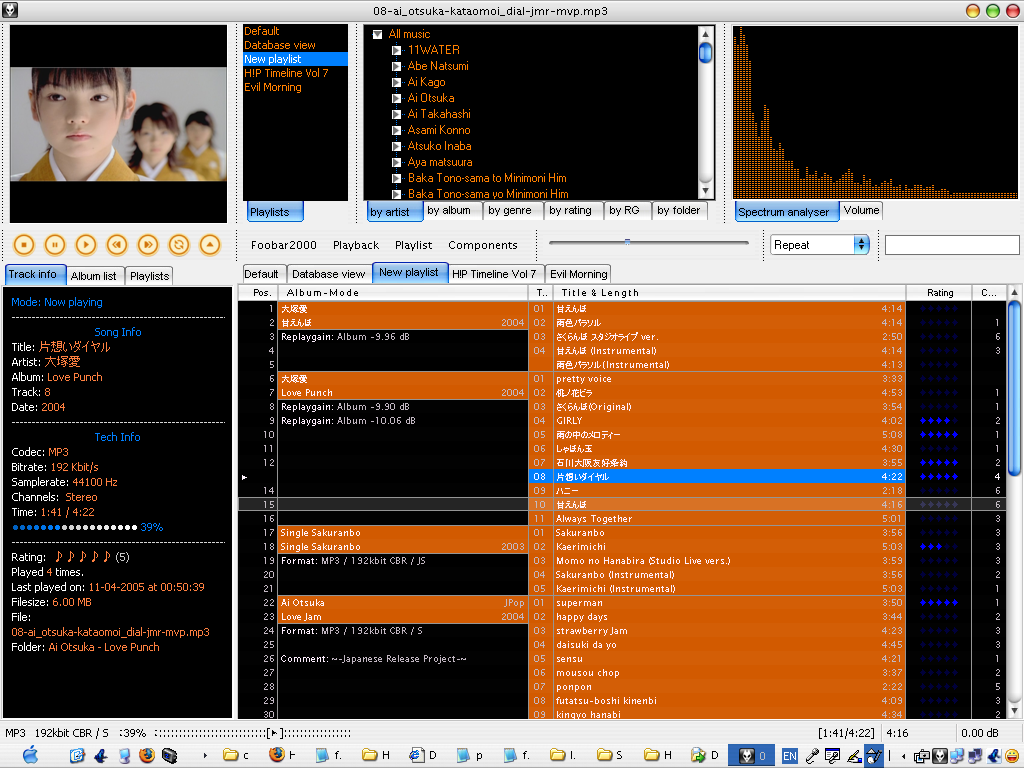Click the eject/open file button
This screenshot has width=1024, height=768.
(x=209, y=244)
